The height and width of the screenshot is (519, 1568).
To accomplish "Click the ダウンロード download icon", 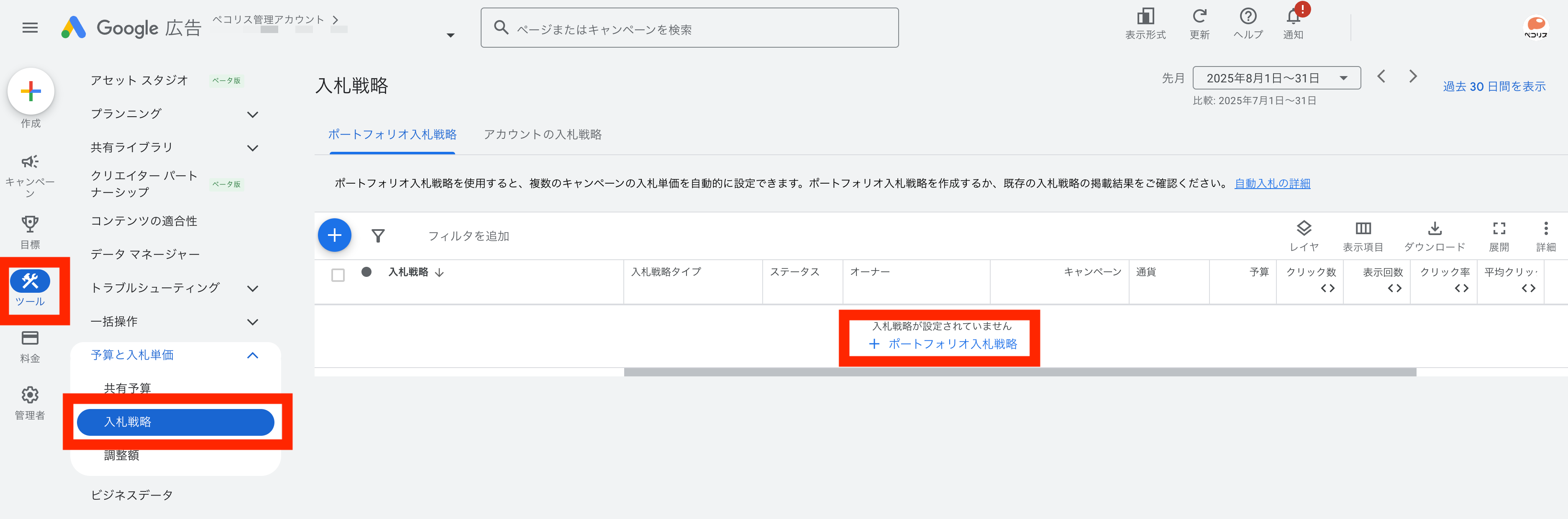I will [x=1434, y=229].
